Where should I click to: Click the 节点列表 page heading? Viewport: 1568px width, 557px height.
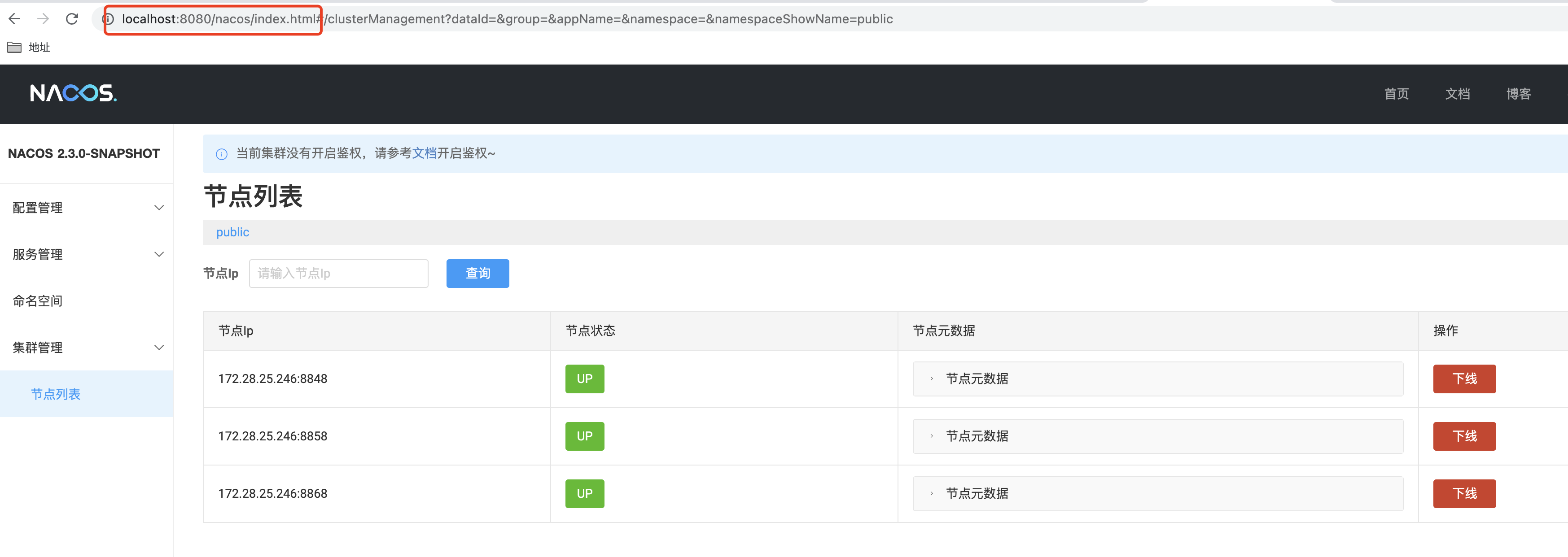coord(253,196)
